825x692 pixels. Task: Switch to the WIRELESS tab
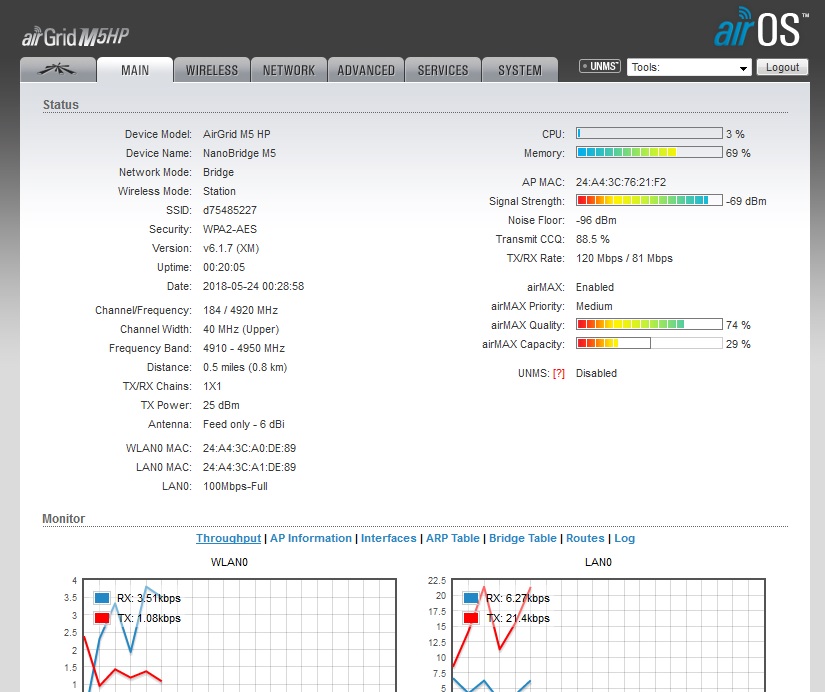(212, 70)
